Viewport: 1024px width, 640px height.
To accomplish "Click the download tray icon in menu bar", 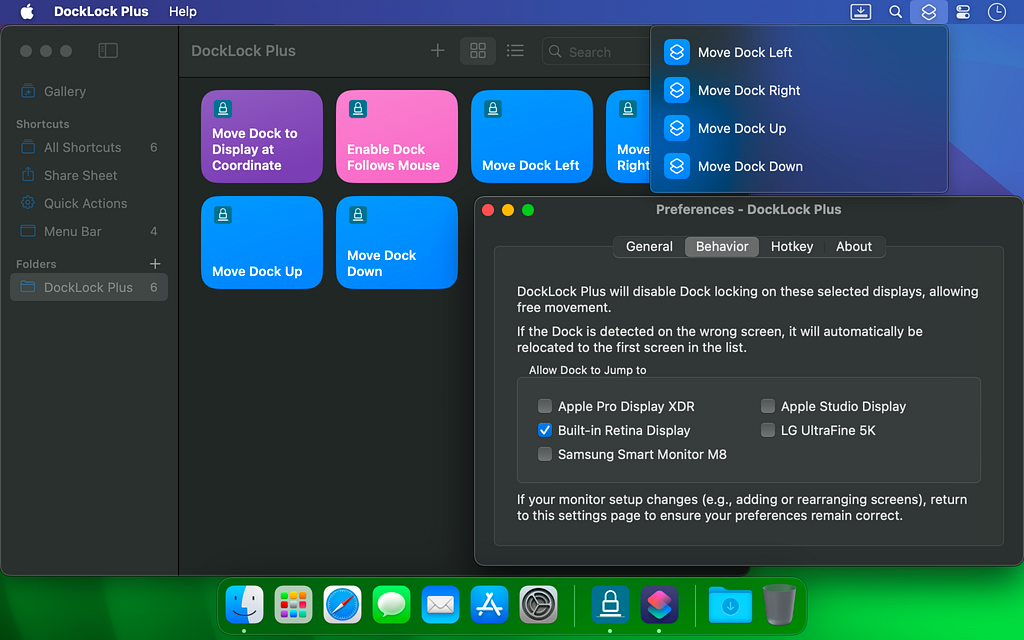I will coord(861,12).
